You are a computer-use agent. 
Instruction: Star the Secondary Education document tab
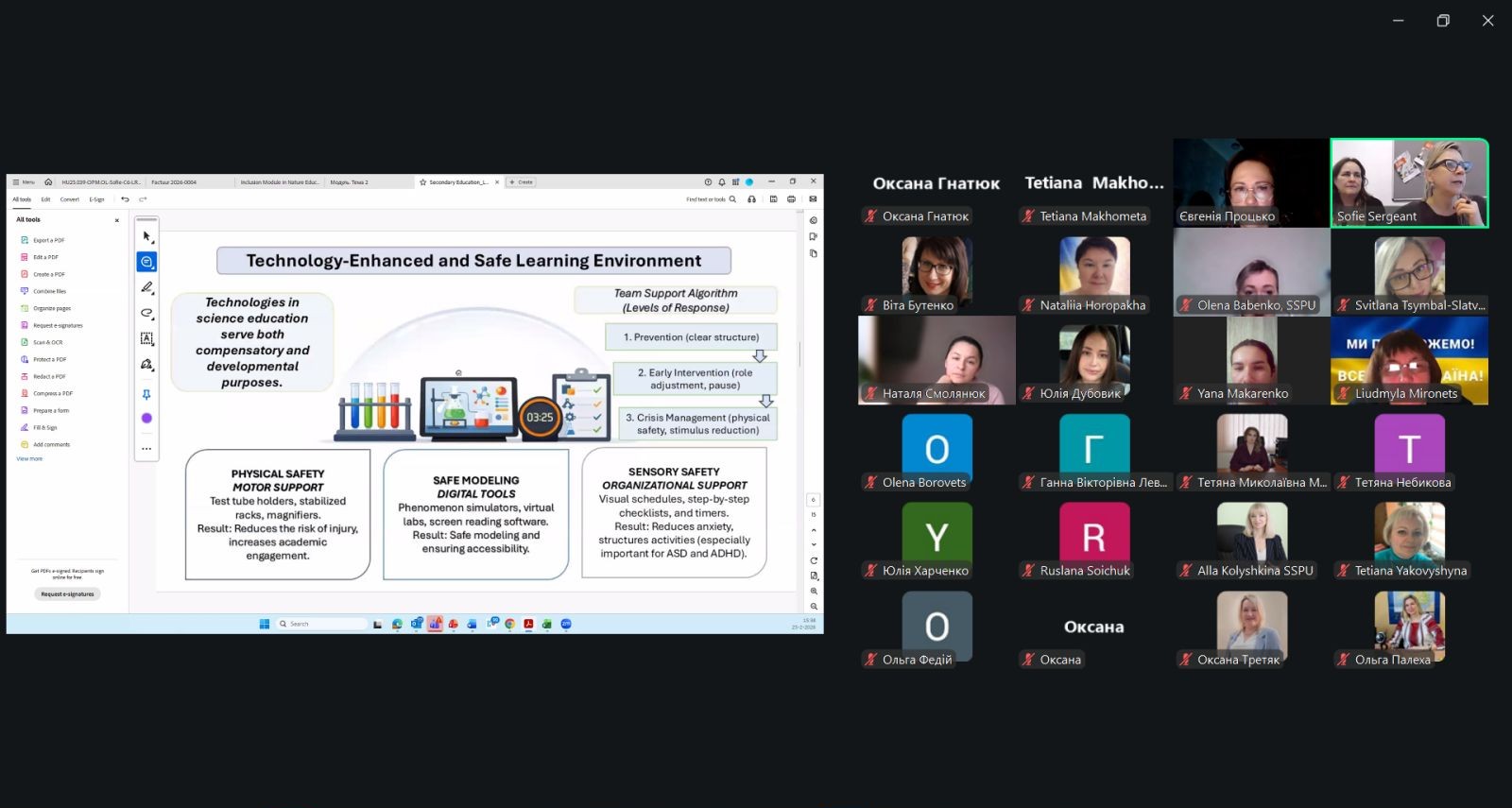point(423,182)
